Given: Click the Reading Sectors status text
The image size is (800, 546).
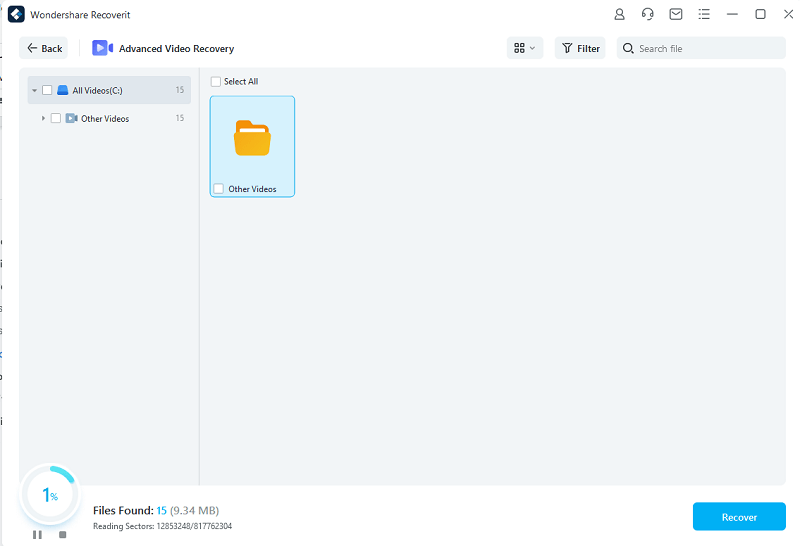Looking at the screenshot, I should tap(162, 526).
